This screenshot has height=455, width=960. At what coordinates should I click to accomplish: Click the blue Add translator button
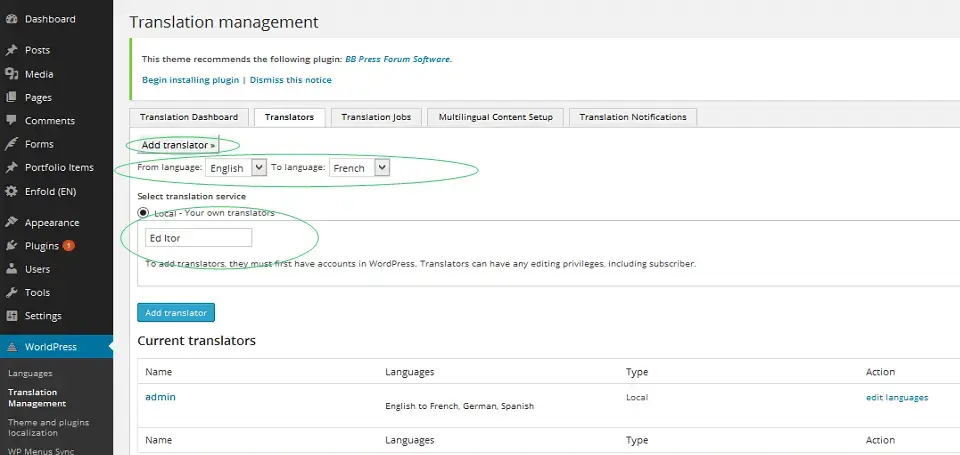coord(176,313)
